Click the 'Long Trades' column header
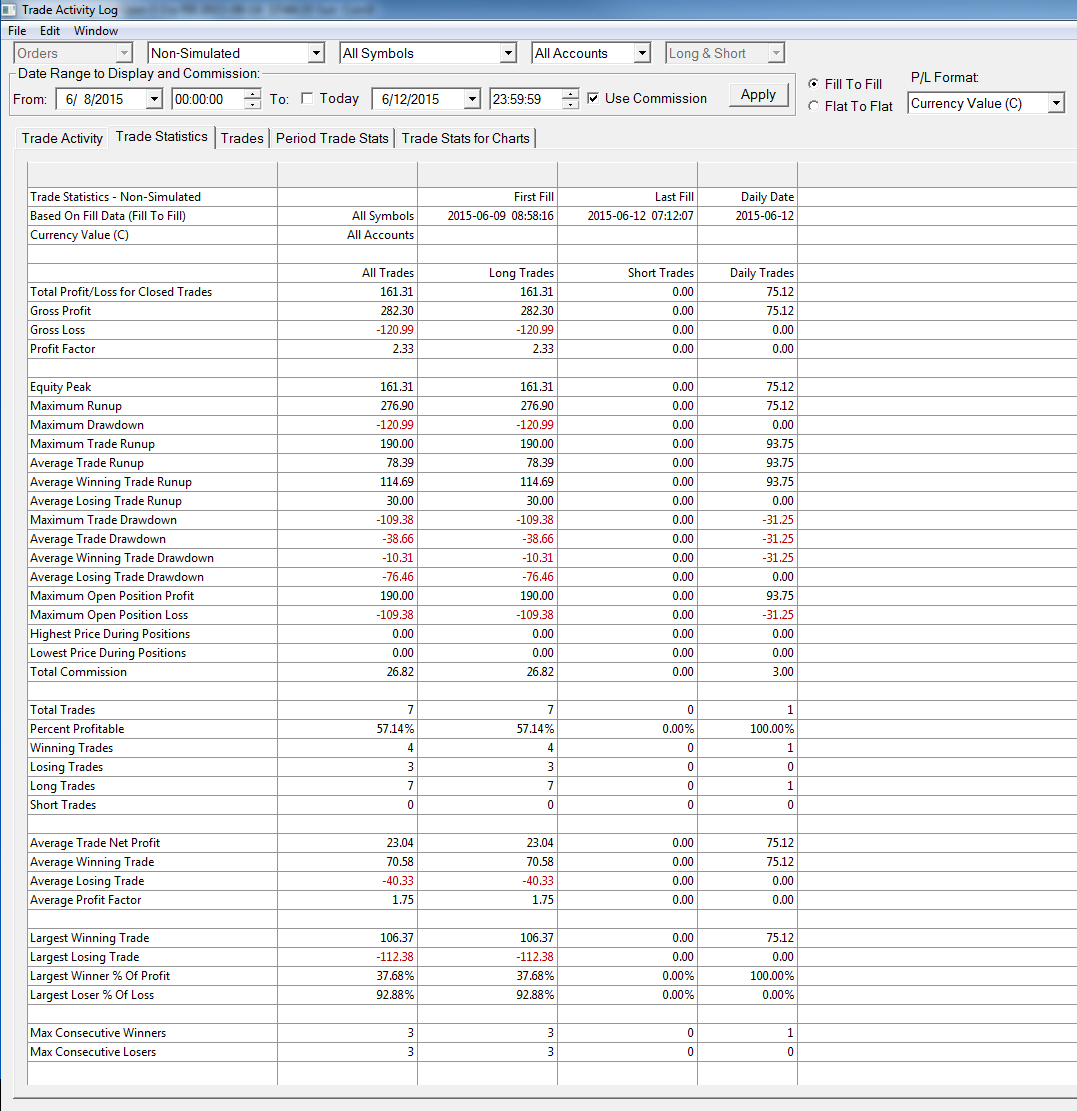1077x1111 pixels. pyautogui.click(x=521, y=273)
